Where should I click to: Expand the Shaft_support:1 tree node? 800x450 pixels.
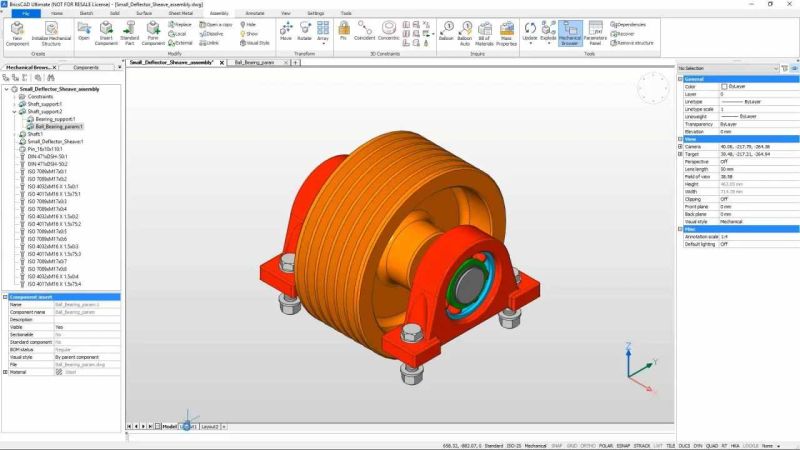click(14, 103)
